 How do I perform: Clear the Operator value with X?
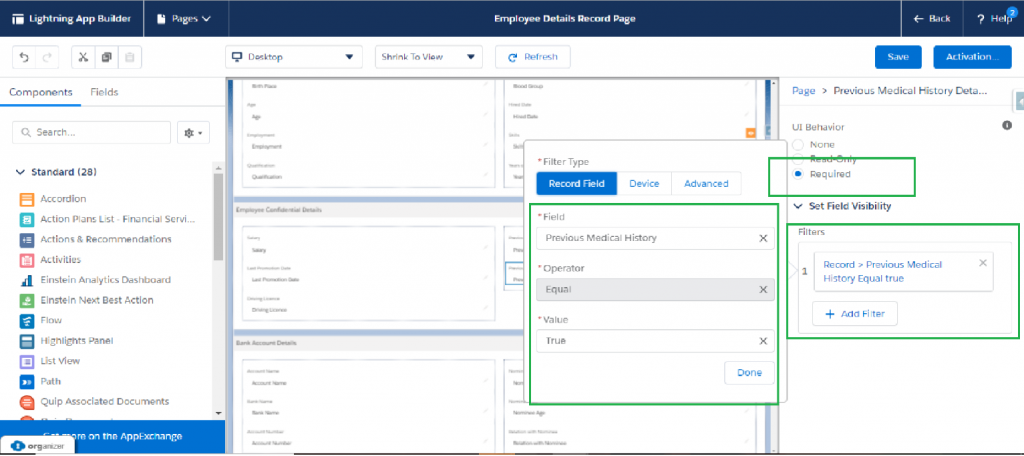point(763,289)
